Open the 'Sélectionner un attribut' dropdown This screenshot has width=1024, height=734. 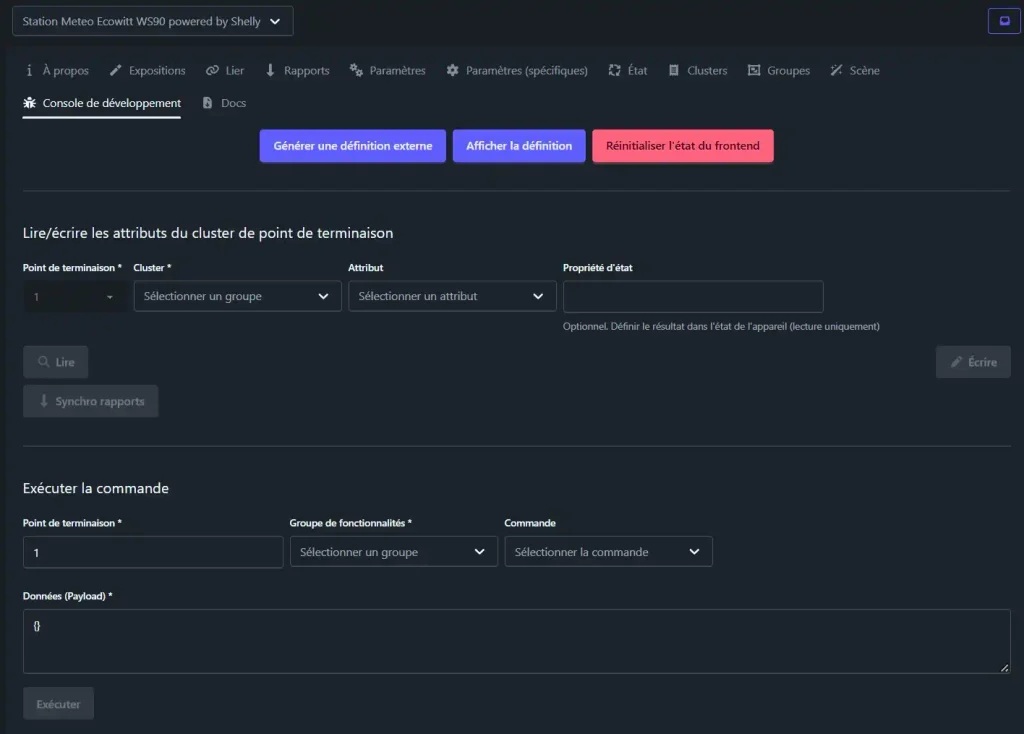[452, 296]
